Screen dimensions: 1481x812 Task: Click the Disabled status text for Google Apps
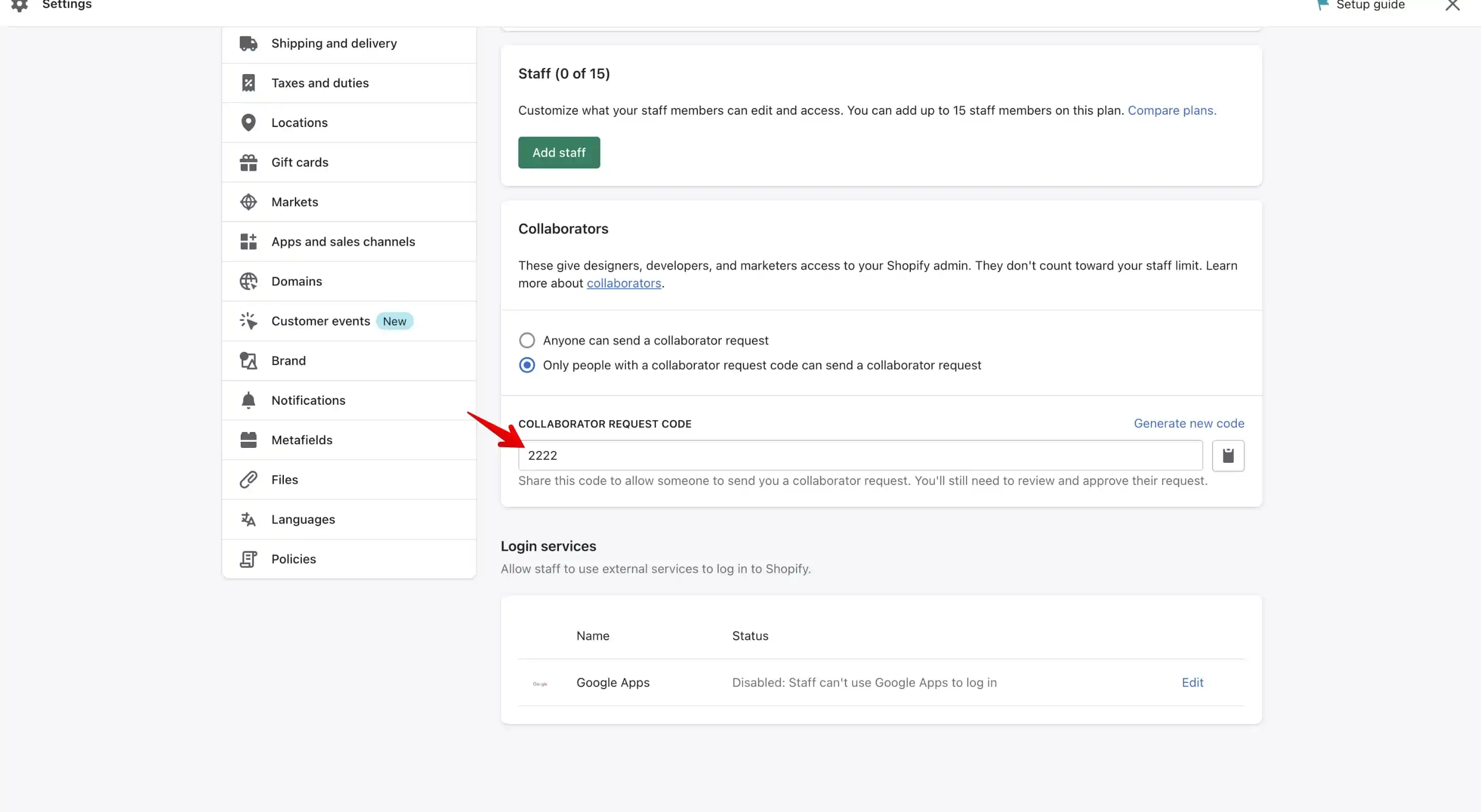pyautogui.click(x=864, y=682)
